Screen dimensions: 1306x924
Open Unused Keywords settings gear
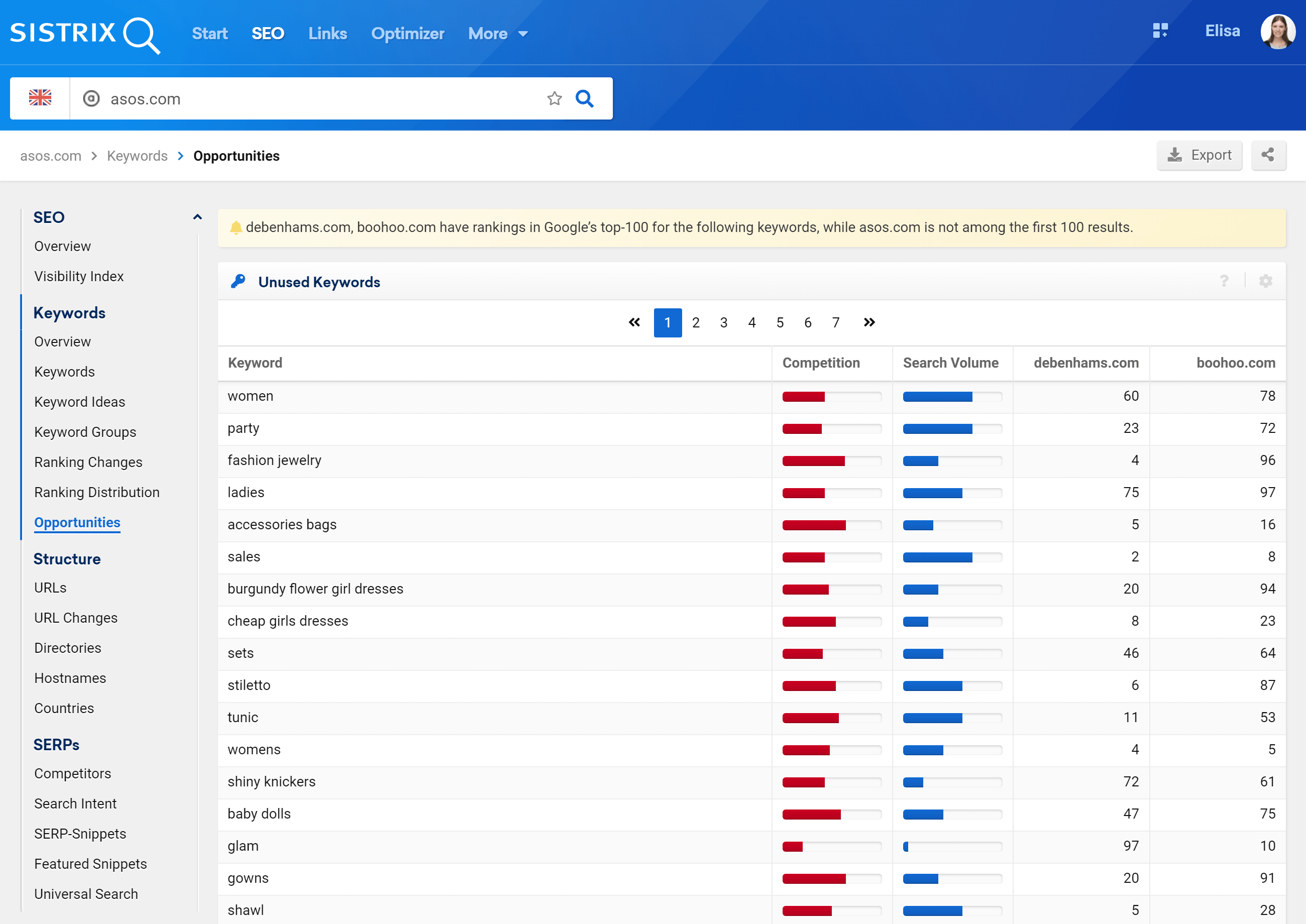[1266, 281]
